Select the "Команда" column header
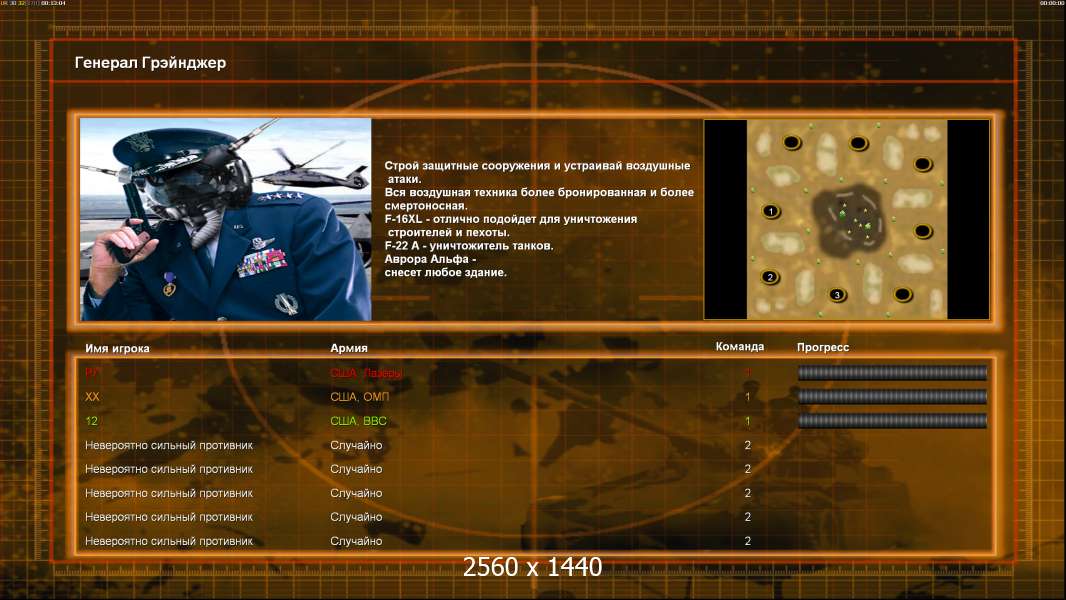The width and height of the screenshot is (1066, 600). [740, 347]
